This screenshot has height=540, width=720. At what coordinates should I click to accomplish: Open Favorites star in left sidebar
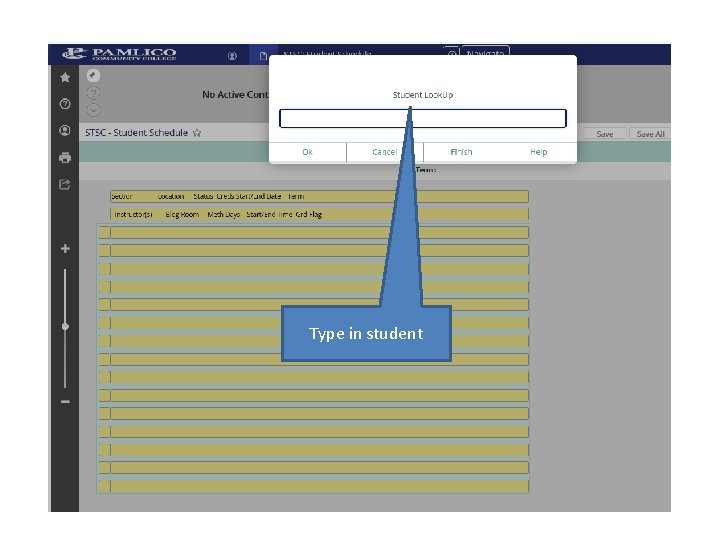click(65, 77)
